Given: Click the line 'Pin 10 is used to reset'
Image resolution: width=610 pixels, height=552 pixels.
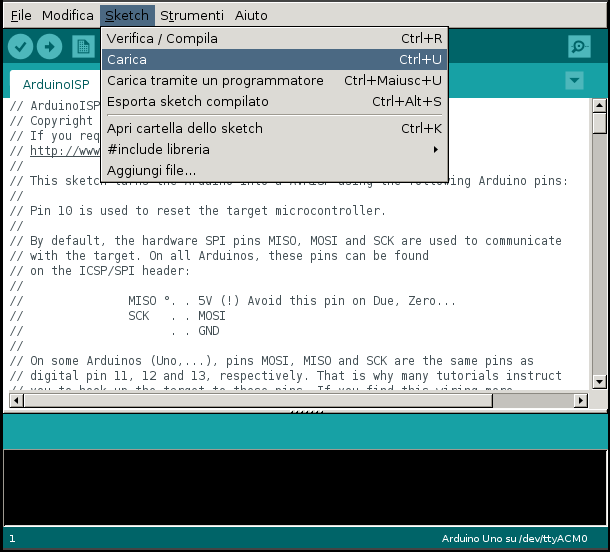Looking at the screenshot, I should click(198, 211).
